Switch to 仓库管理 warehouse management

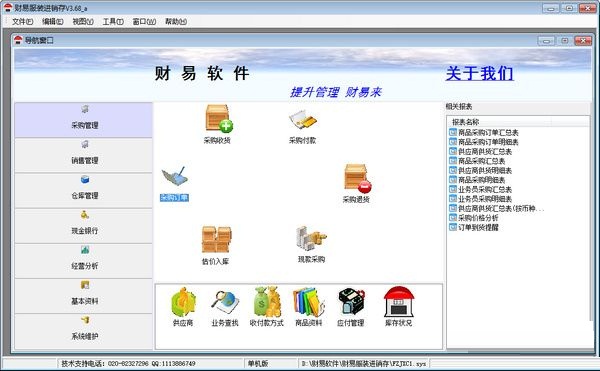click(84, 190)
